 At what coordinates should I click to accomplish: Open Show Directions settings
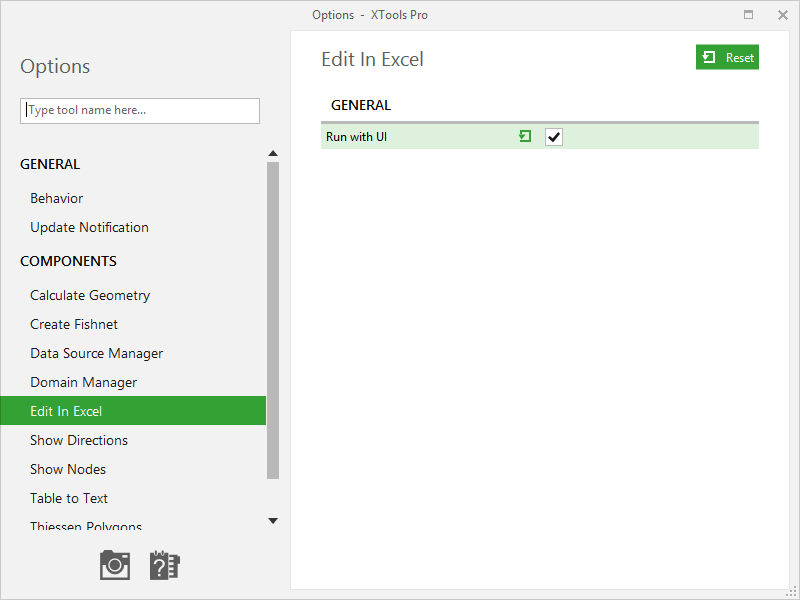[x=79, y=440]
